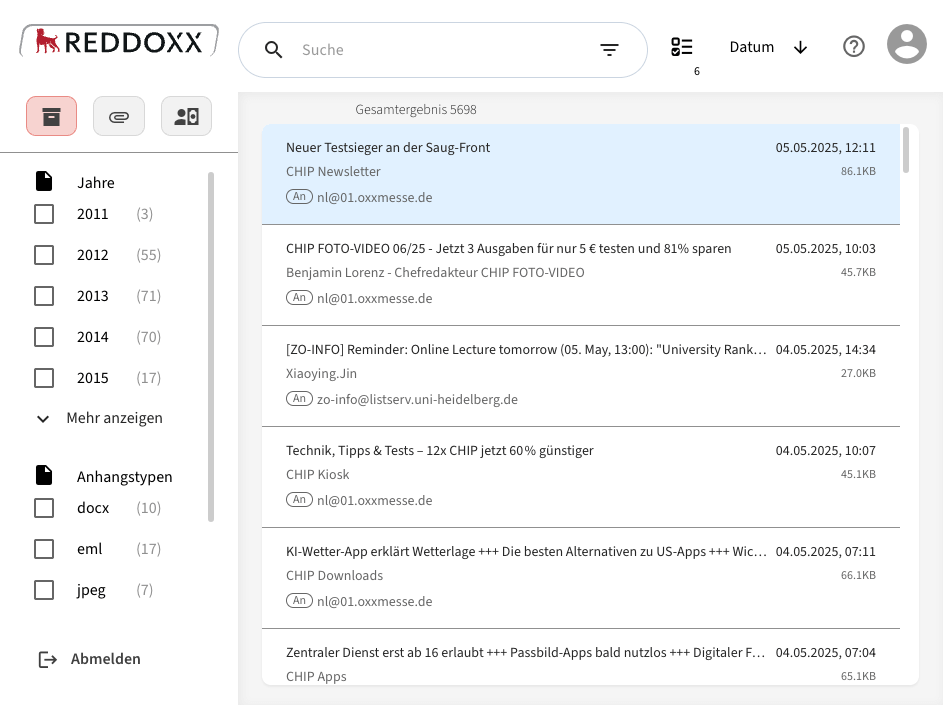This screenshot has height=705, width=943.
Task: Click the An badge of CHIP Downloads mail
Action: 299,601
